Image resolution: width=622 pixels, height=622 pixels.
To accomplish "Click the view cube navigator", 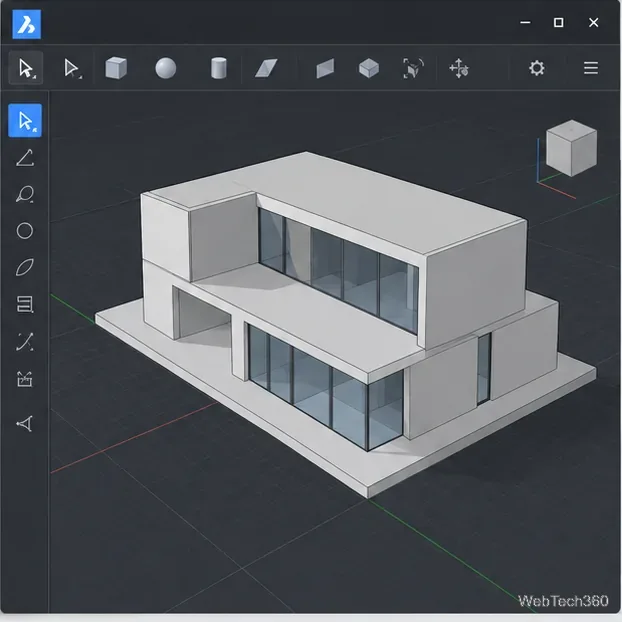I will (x=571, y=148).
